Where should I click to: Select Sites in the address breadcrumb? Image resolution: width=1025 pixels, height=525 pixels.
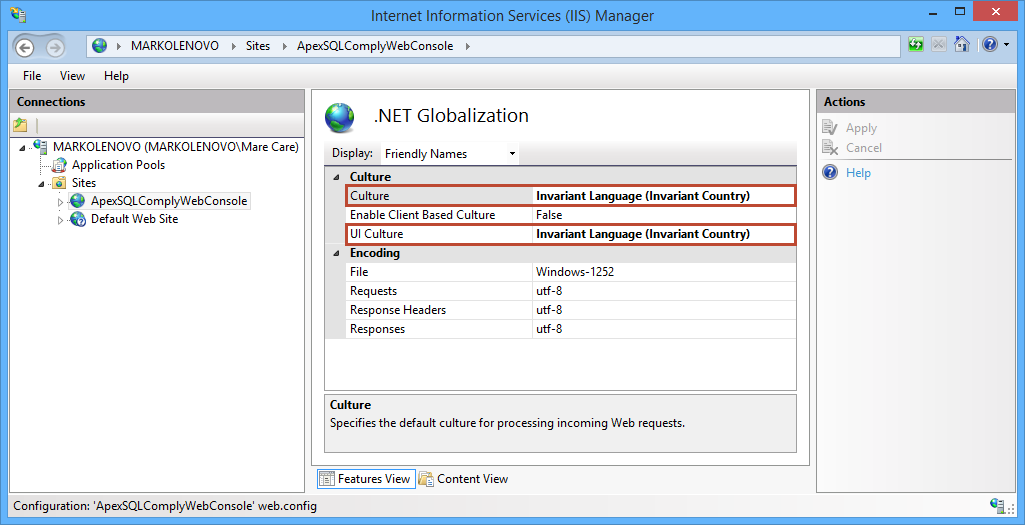(x=258, y=46)
